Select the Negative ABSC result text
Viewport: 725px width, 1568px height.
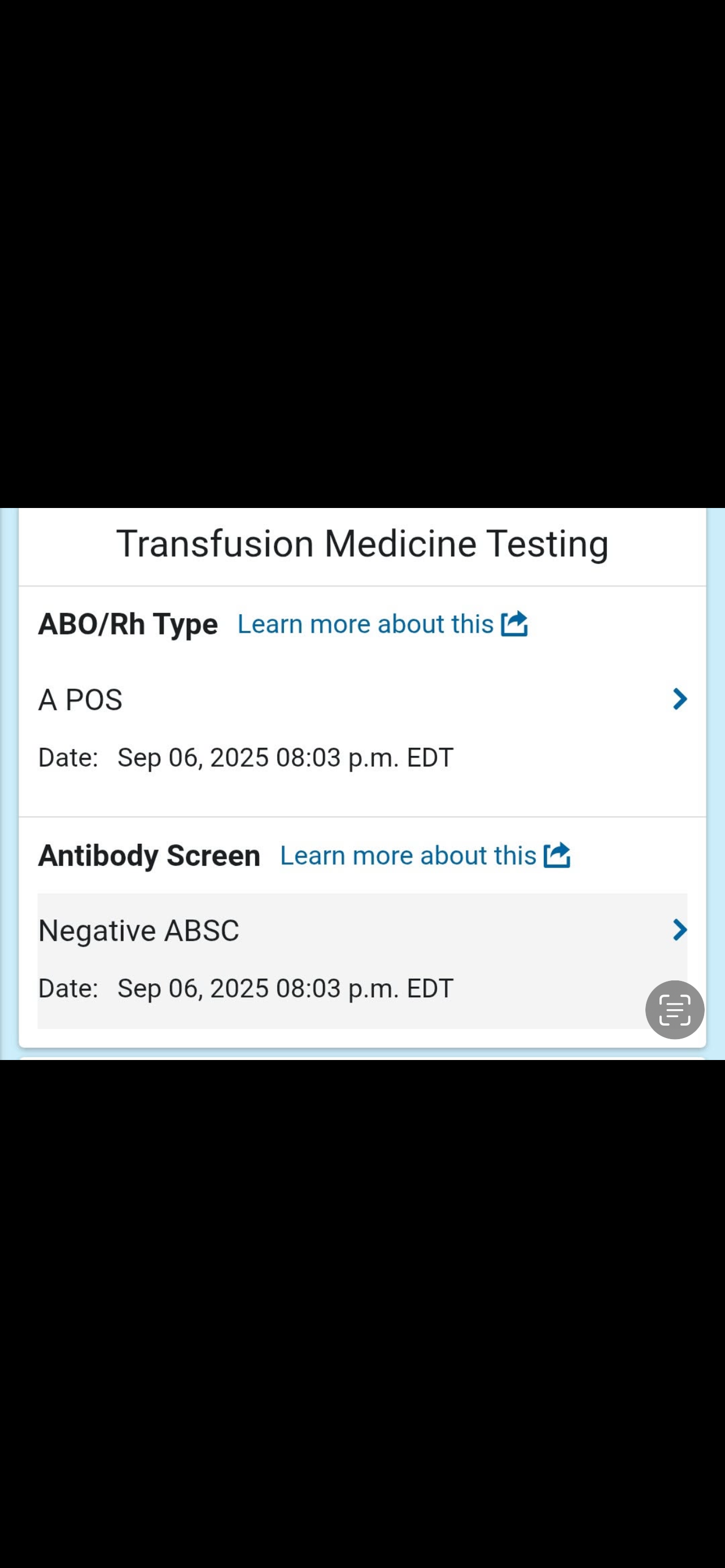[x=138, y=931]
